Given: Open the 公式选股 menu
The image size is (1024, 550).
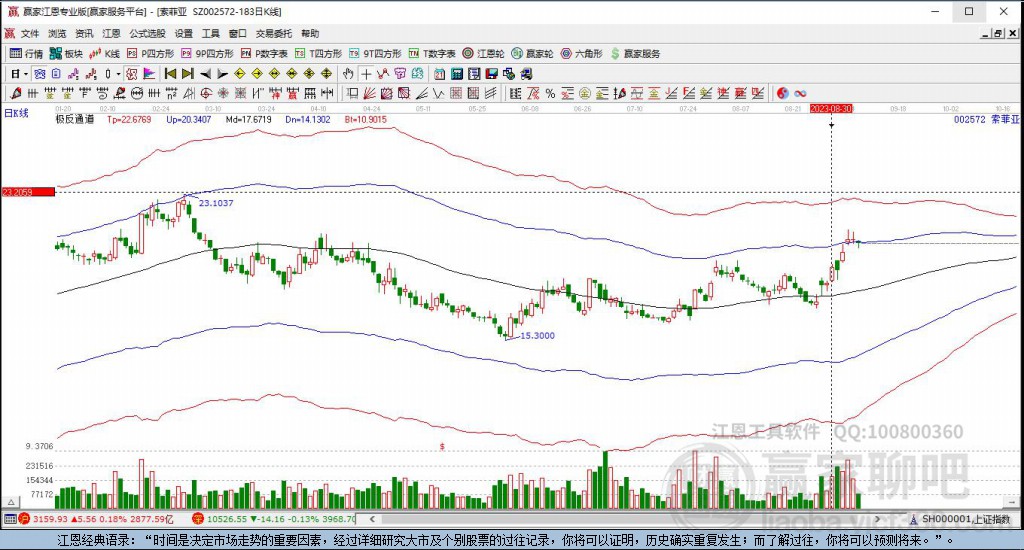Looking at the screenshot, I should [147, 33].
